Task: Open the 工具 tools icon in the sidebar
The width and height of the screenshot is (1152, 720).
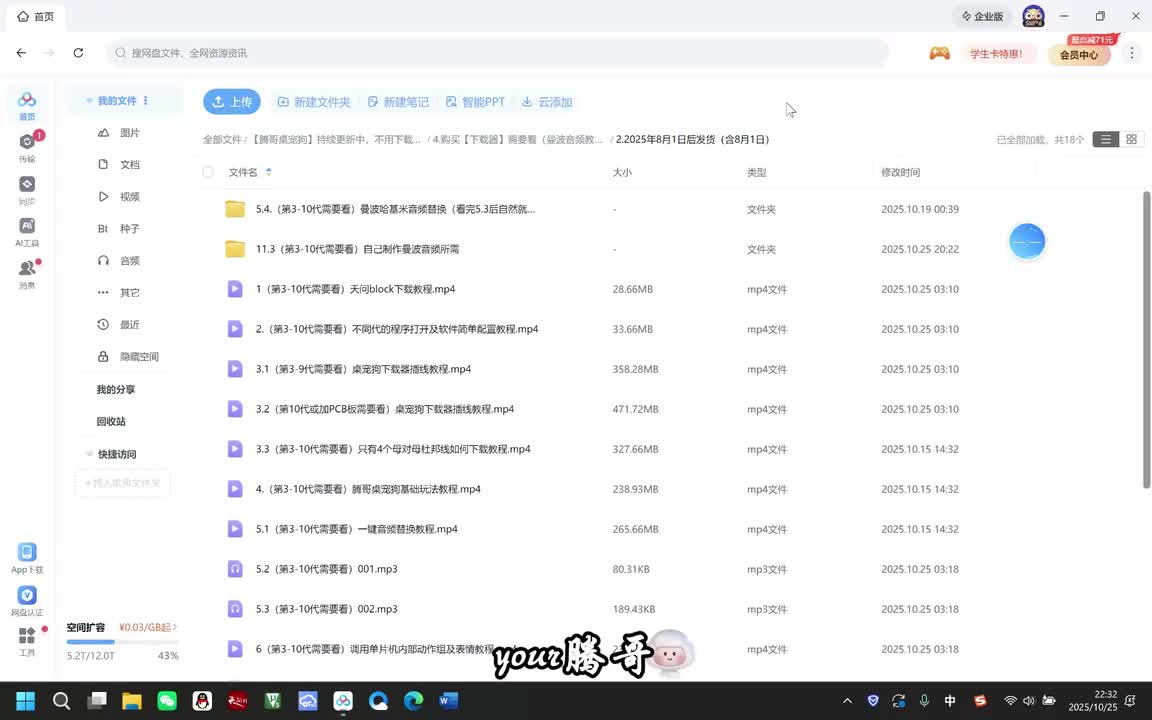Action: [x=27, y=641]
